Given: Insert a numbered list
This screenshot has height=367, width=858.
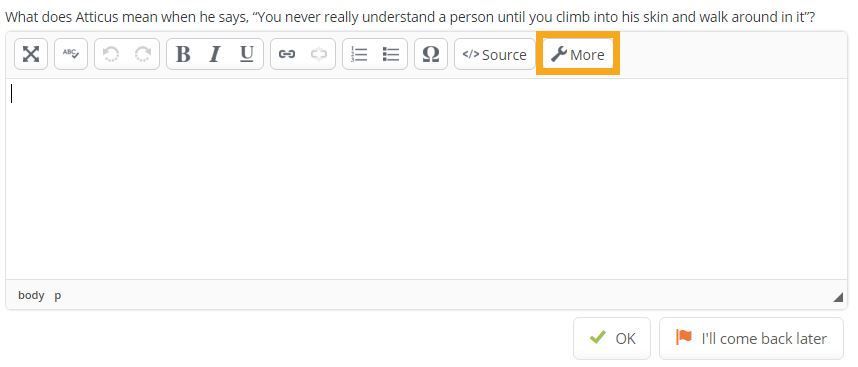Looking at the screenshot, I should pyautogui.click(x=359, y=54).
